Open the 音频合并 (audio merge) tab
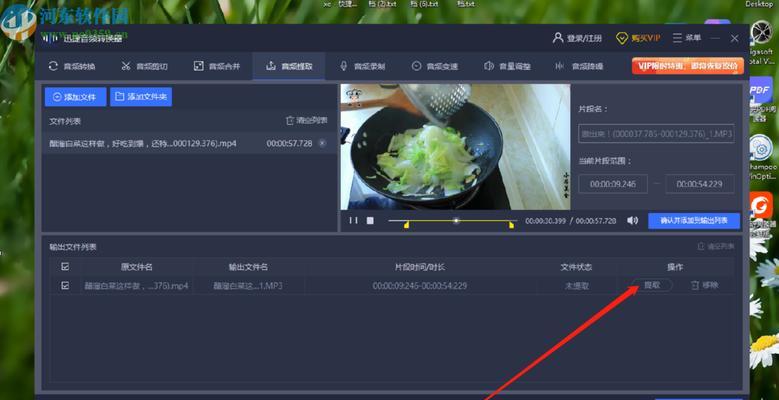Image resolution: width=779 pixels, height=400 pixels. pyautogui.click(x=217, y=66)
